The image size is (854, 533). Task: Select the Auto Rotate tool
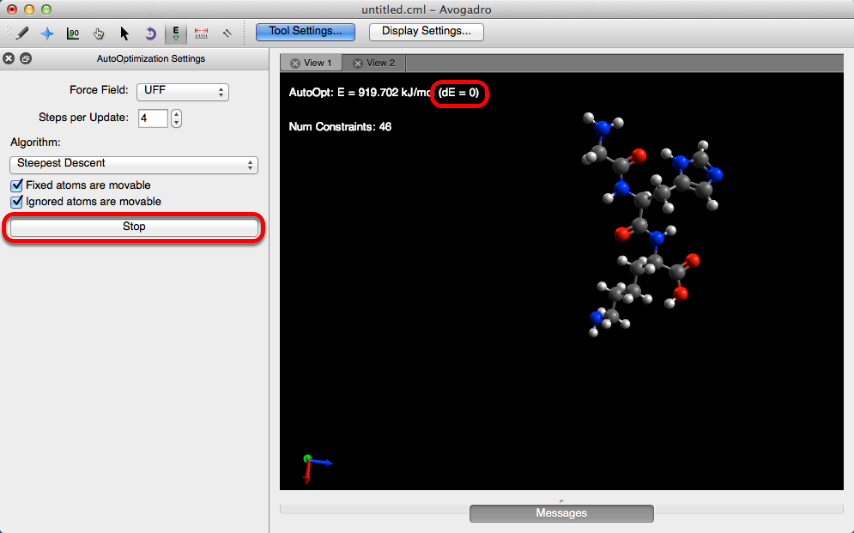coord(150,32)
